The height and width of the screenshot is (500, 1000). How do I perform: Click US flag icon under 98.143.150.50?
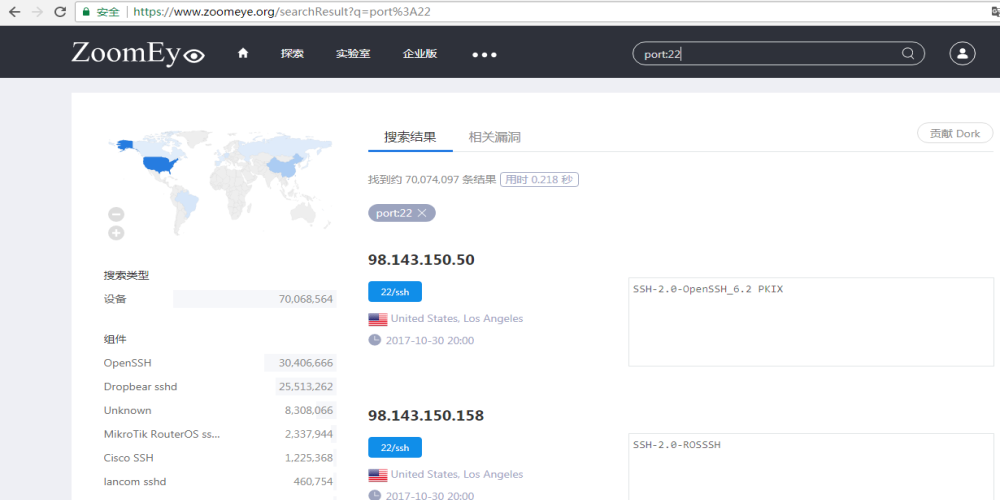378,319
